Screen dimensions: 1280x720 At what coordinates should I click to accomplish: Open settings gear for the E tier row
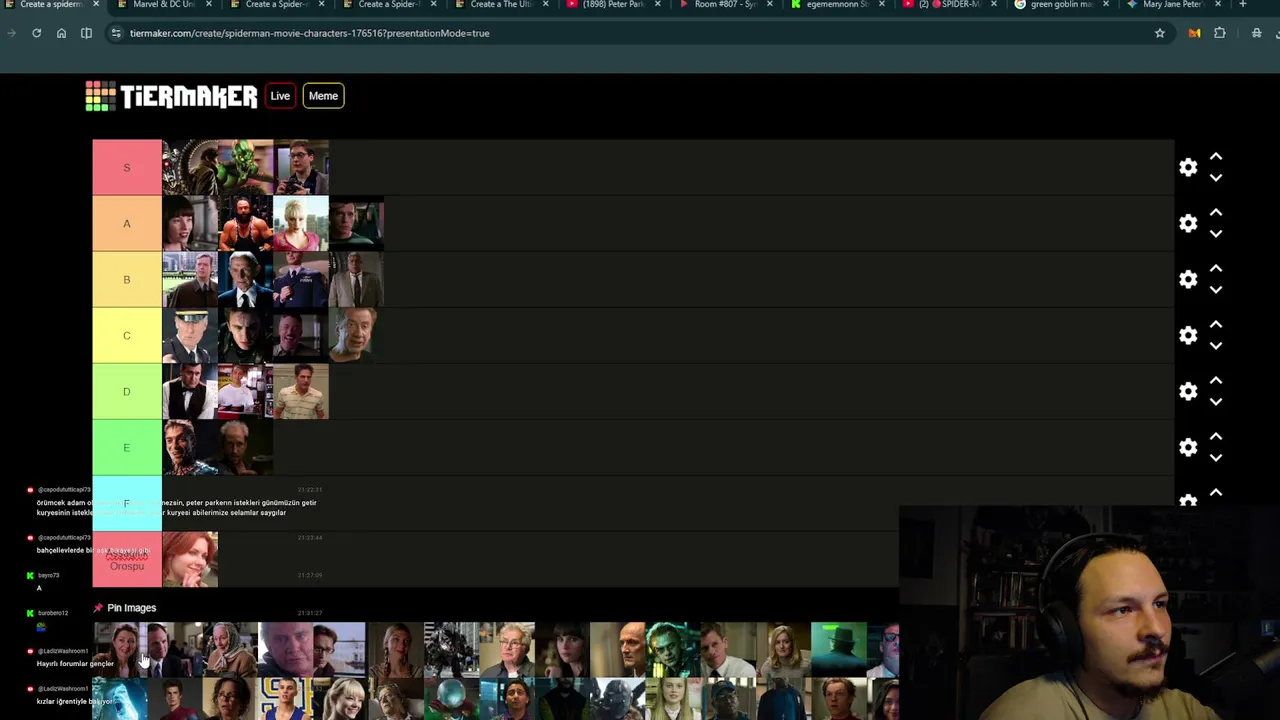coord(1188,448)
